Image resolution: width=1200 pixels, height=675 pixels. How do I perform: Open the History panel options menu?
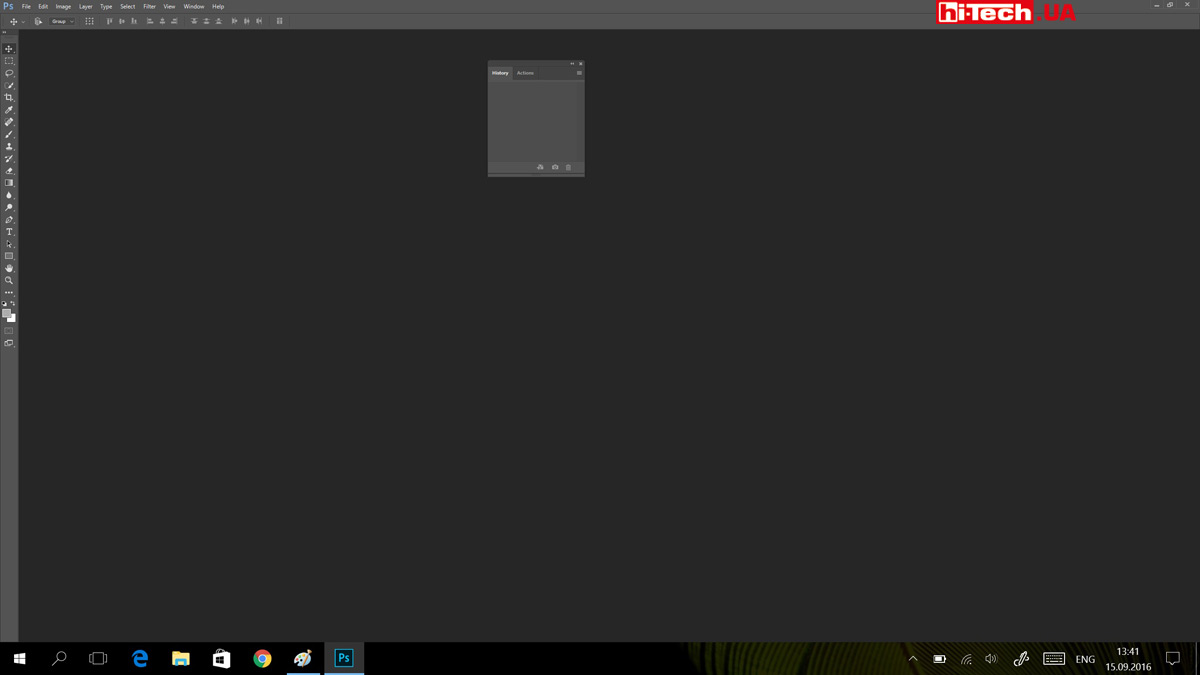(x=579, y=73)
